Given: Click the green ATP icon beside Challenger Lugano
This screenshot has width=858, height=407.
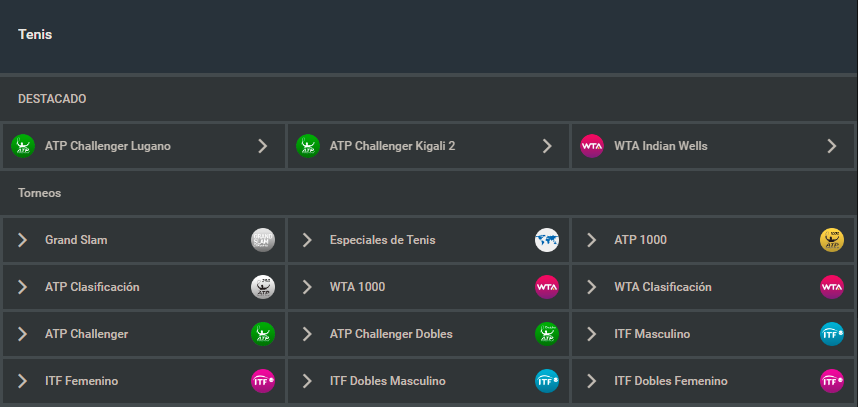Looking at the screenshot, I should 23,146.
